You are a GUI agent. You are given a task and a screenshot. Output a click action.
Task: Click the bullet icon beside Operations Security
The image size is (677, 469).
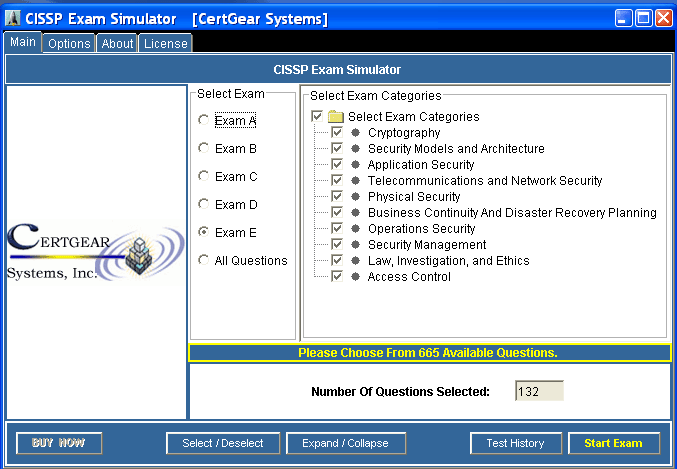355,228
